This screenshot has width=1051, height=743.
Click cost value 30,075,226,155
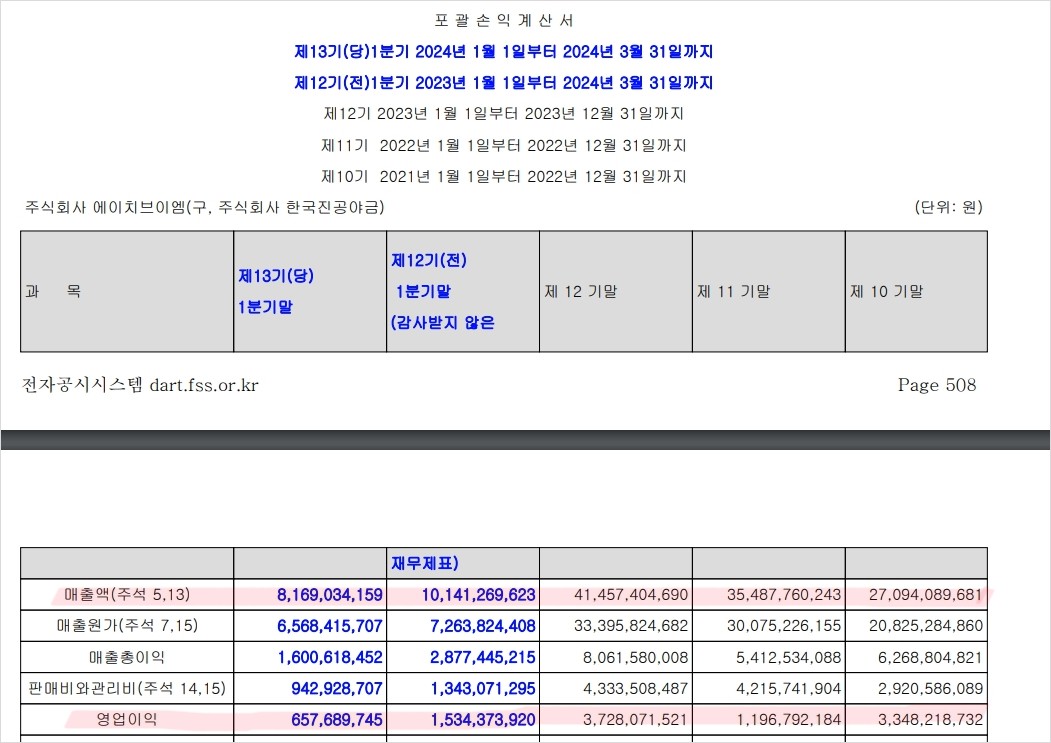pyautogui.click(x=784, y=626)
